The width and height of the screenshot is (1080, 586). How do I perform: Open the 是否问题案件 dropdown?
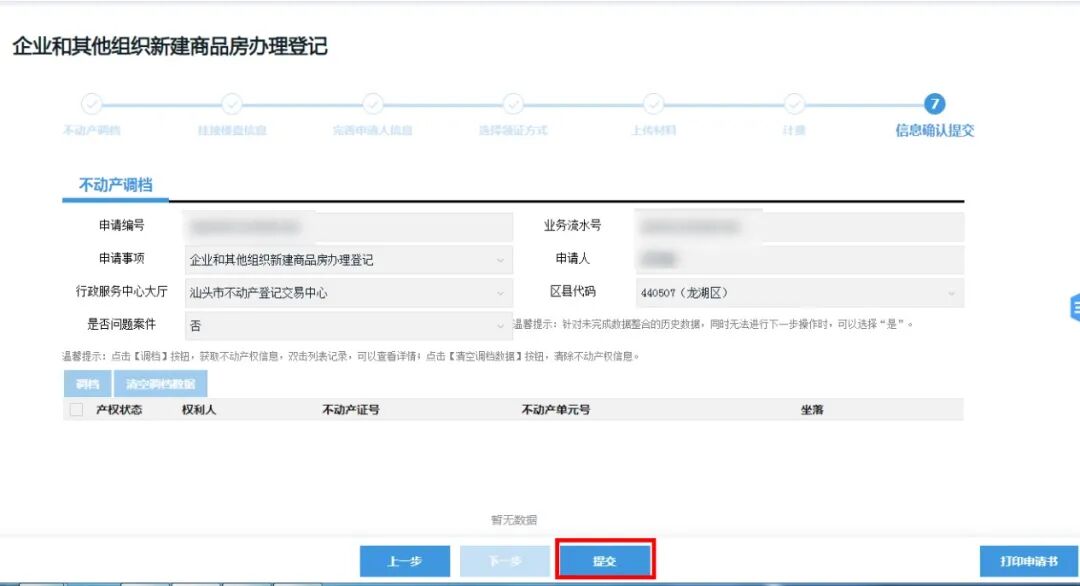497,325
